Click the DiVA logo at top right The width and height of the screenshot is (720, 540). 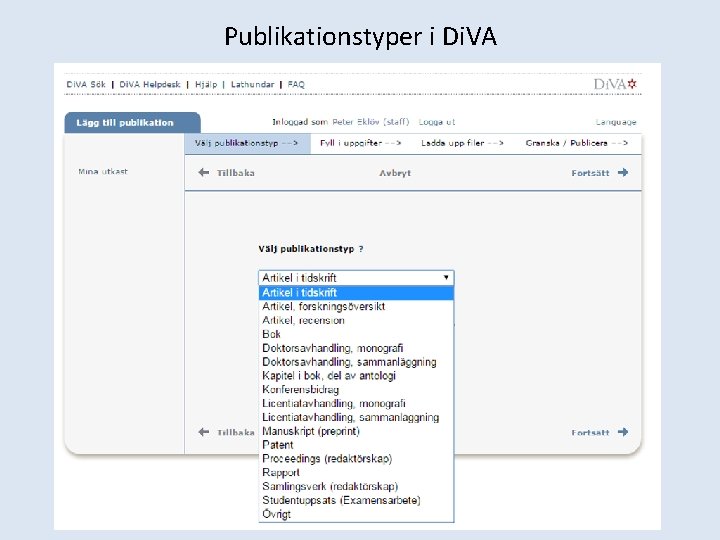(x=615, y=84)
